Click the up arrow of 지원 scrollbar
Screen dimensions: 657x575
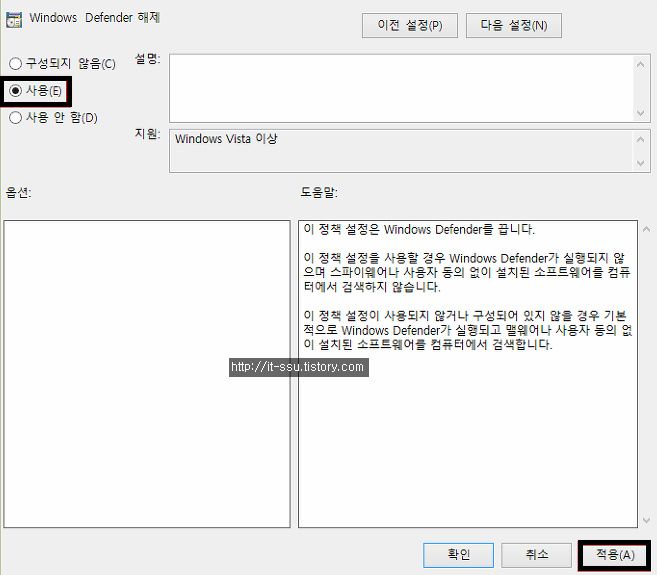[640, 139]
